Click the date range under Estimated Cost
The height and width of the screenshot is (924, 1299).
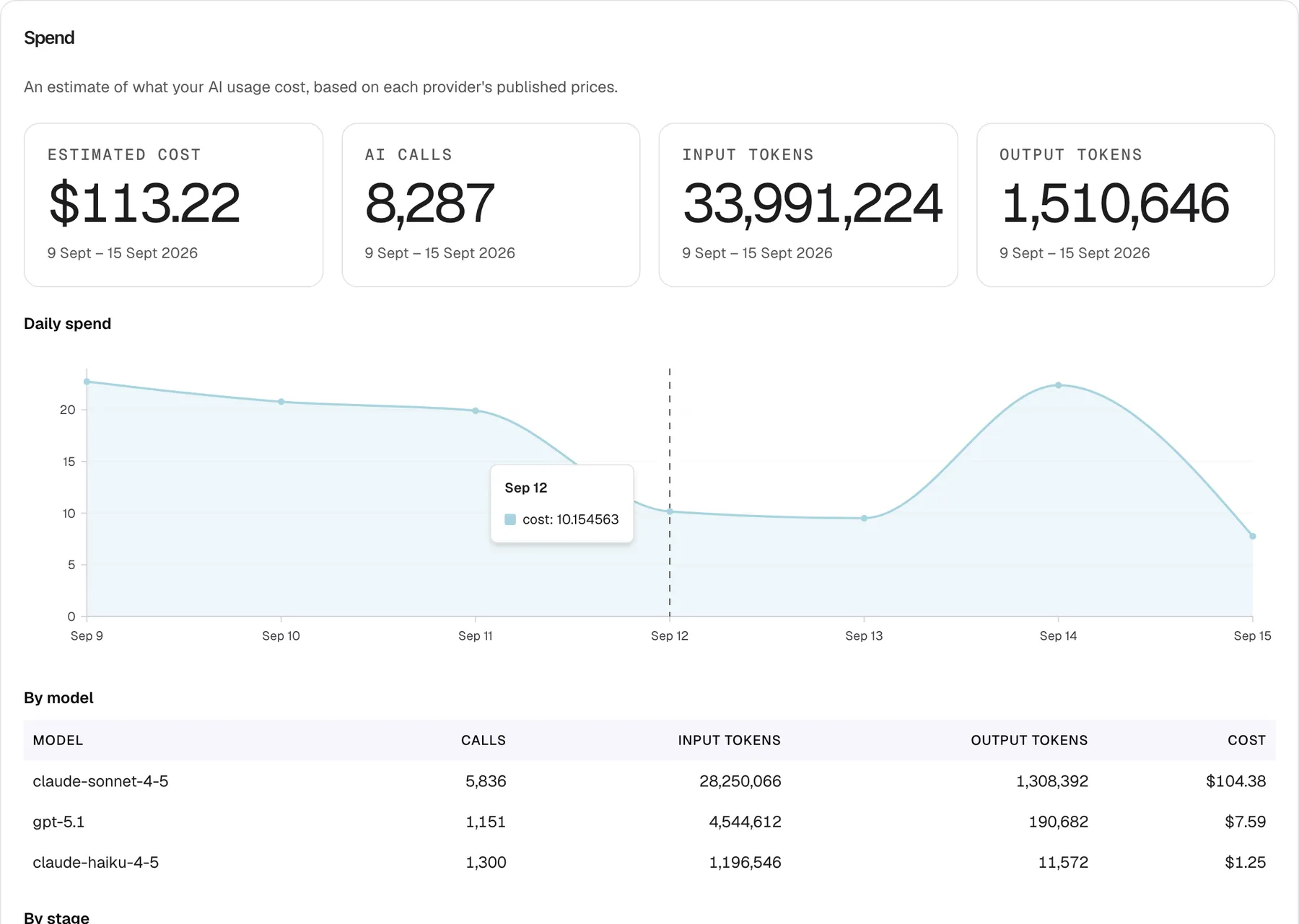click(x=123, y=253)
